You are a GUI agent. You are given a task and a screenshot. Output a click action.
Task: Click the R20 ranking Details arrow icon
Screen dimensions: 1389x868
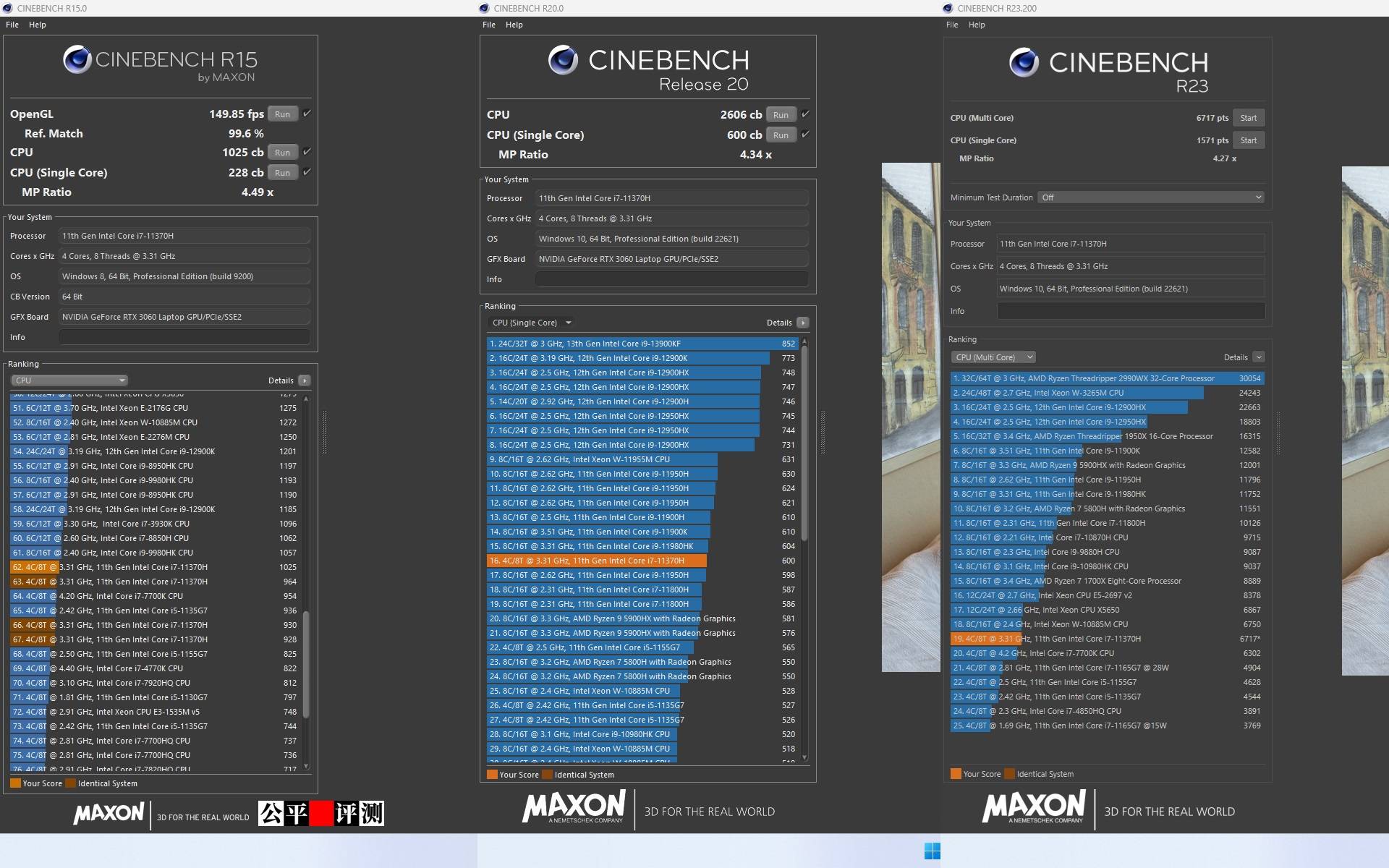click(802, 323)
